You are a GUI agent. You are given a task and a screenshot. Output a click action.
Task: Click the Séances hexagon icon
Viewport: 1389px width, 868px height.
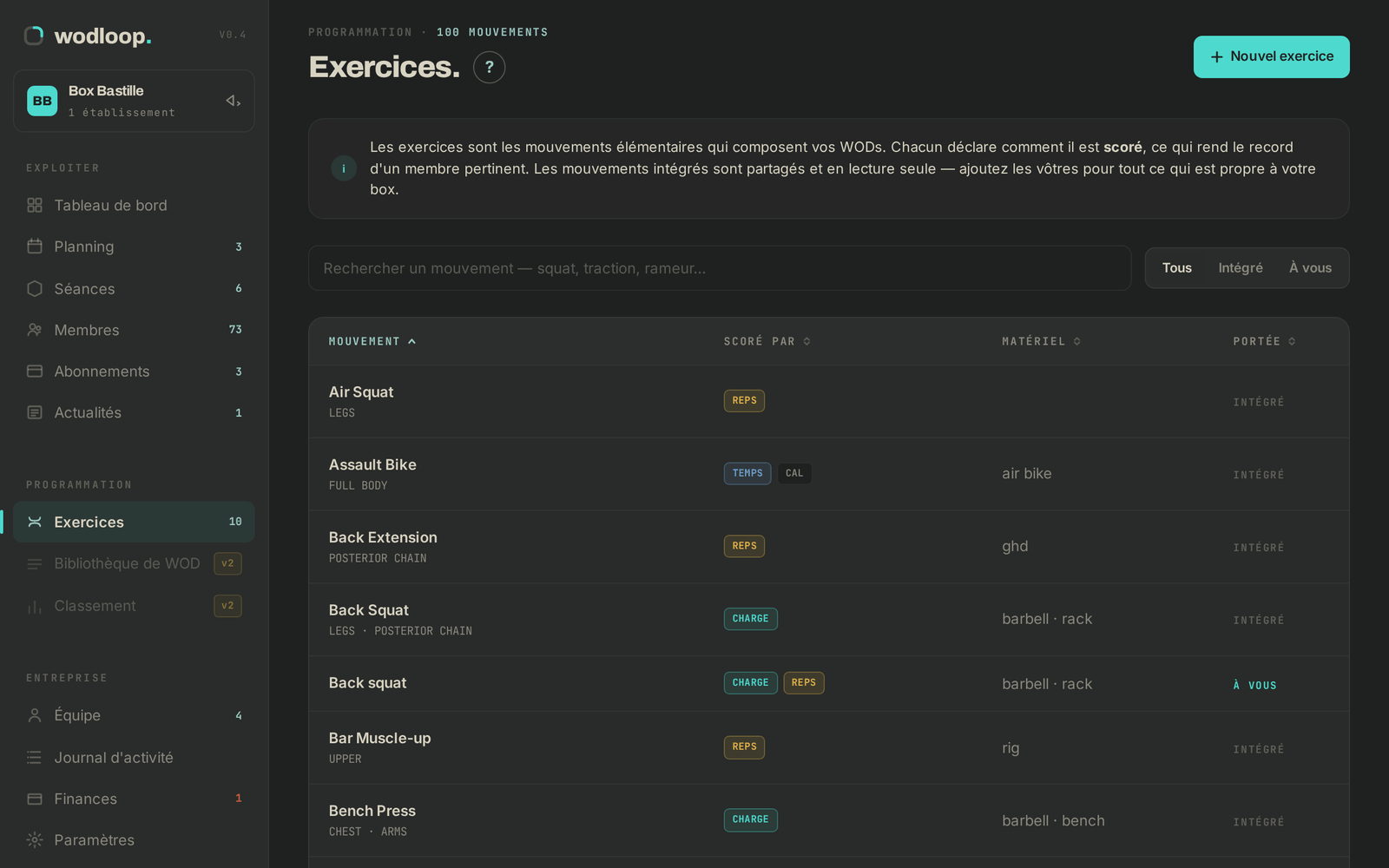(x=35, y=288)
